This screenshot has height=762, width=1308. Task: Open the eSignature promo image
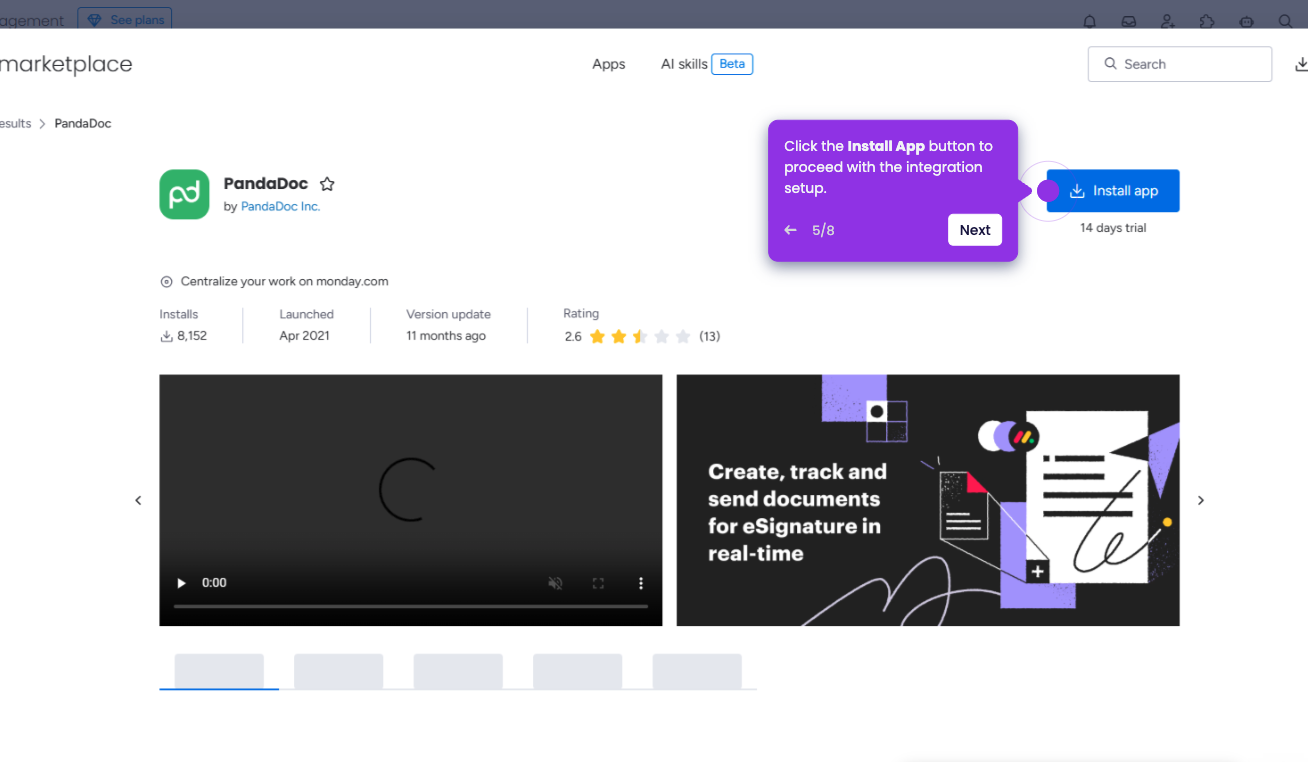(x=928, y=500)
